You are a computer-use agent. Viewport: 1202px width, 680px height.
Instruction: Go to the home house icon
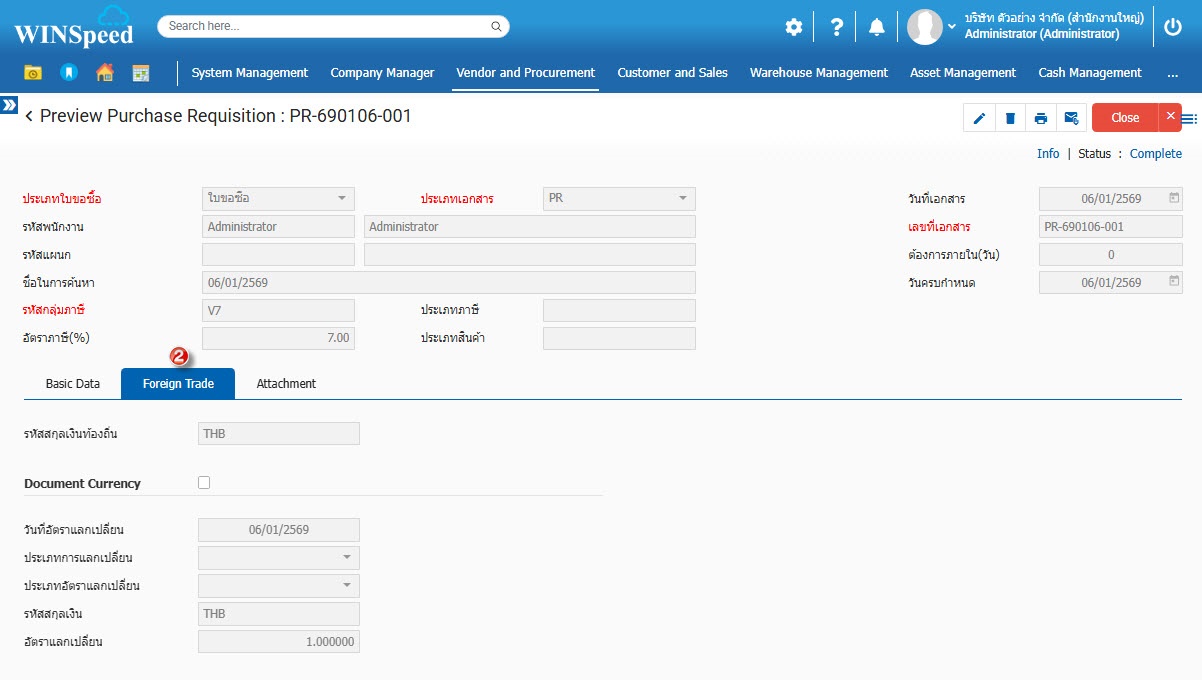pos(104,73)
